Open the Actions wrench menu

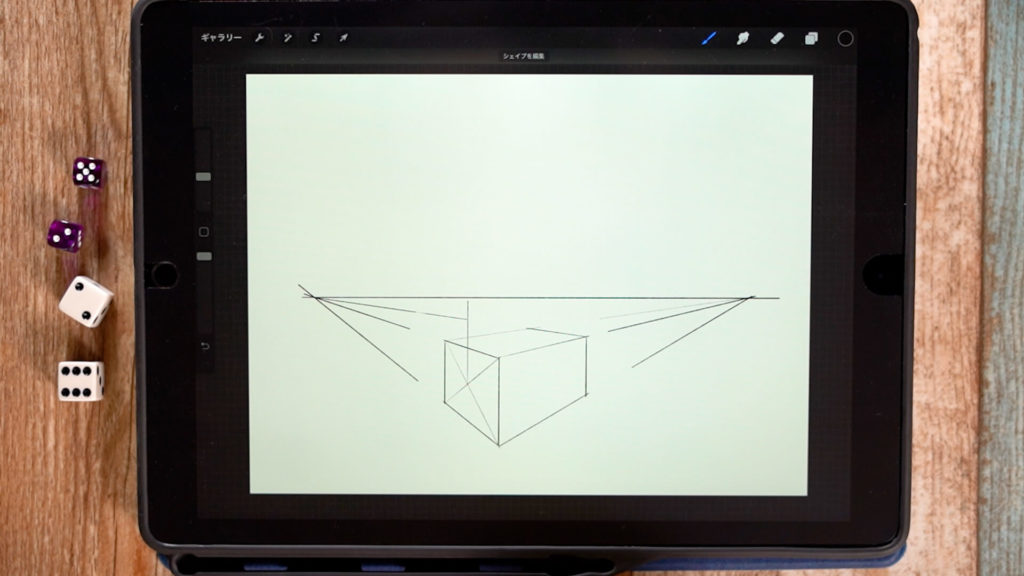point(259,38)
